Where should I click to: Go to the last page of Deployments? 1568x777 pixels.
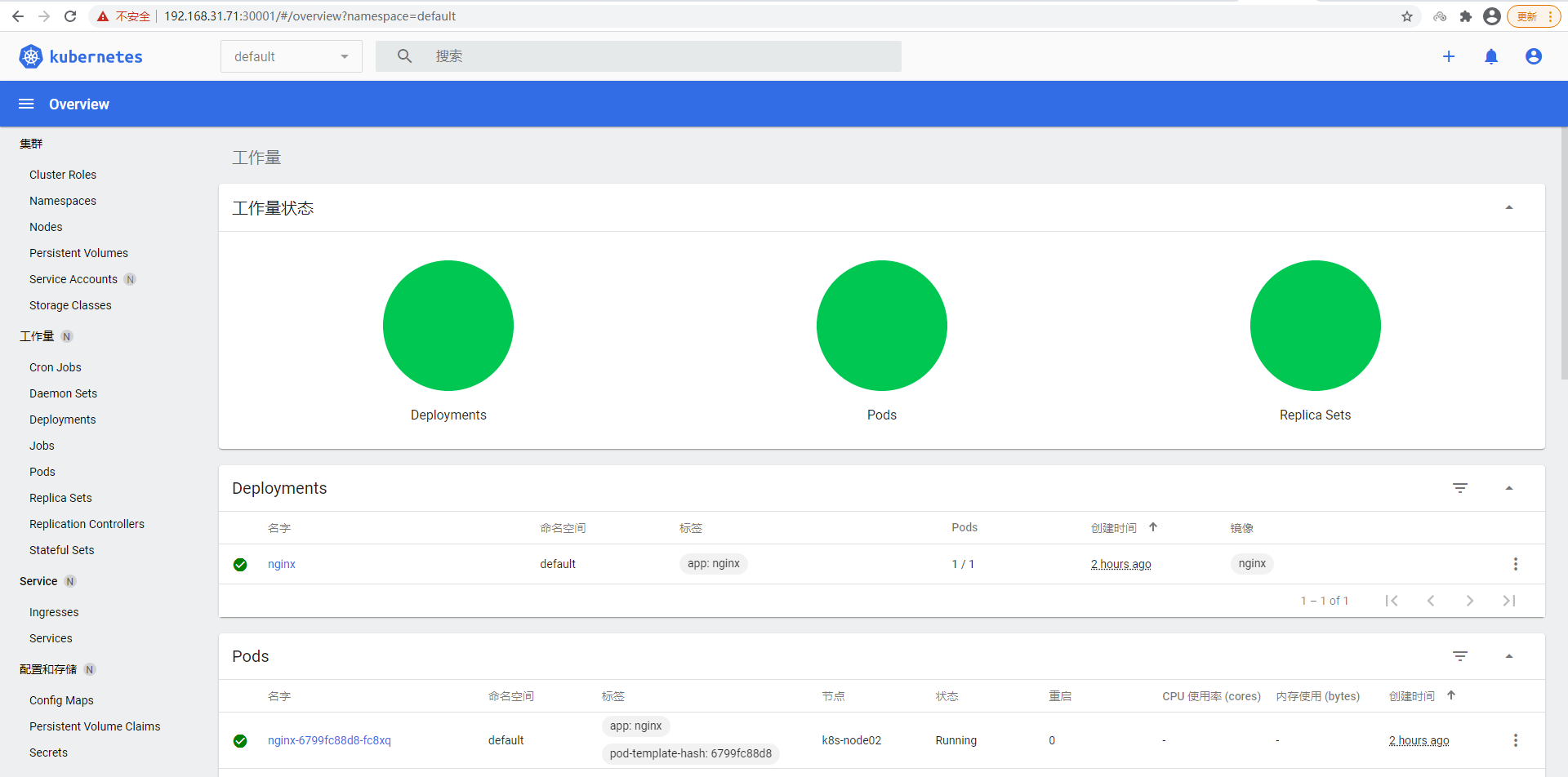1509,601
